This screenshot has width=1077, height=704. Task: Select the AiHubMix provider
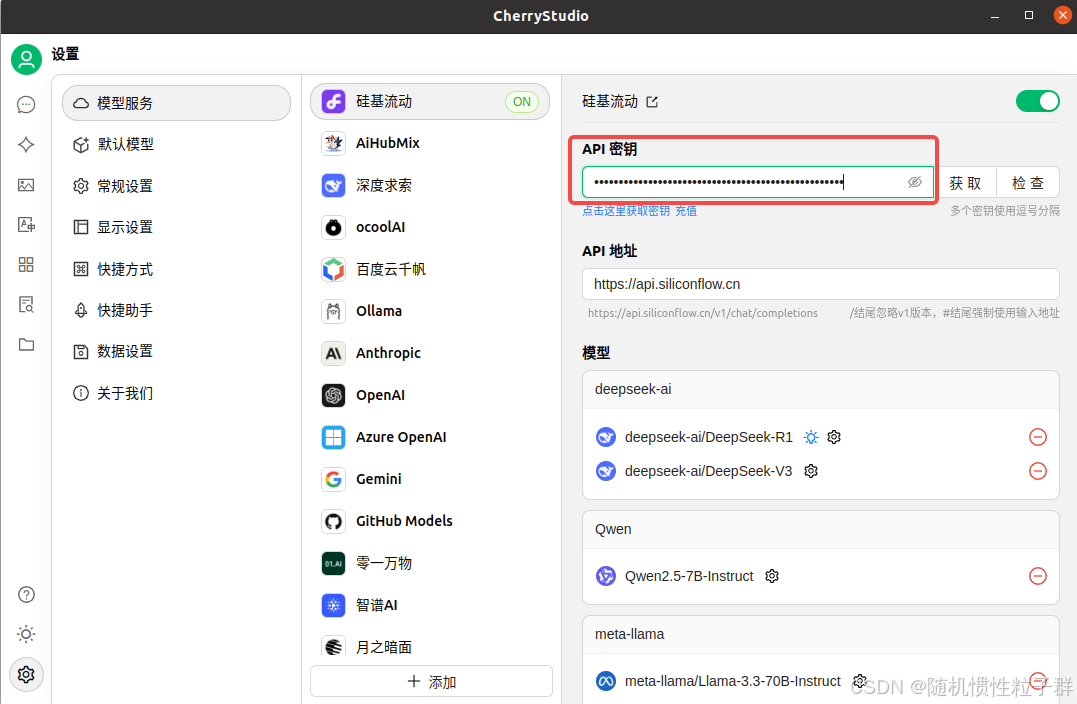(x=430, y=143)
